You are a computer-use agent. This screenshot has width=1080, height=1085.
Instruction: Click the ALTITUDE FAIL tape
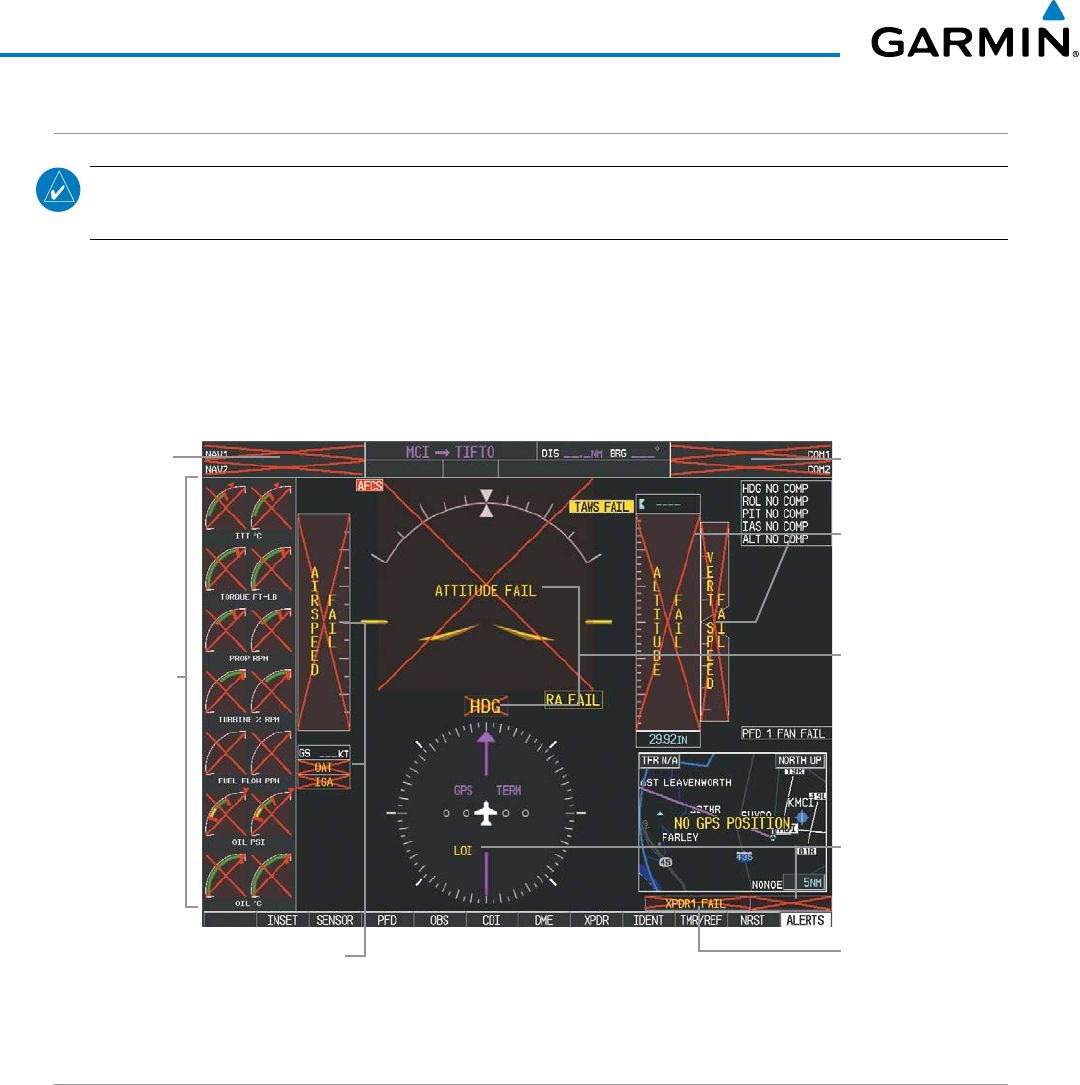[x=668, y=621]
